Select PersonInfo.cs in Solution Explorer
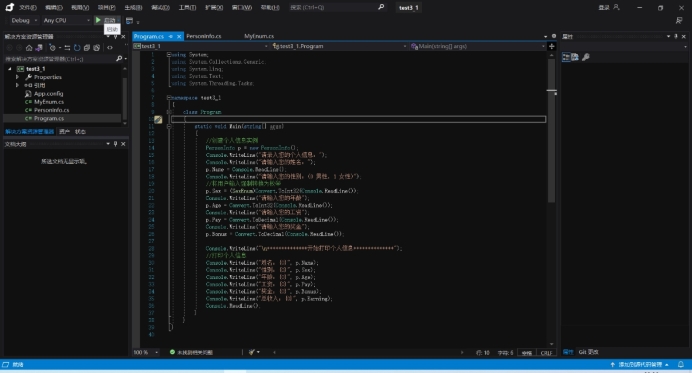 coord(51,110)
